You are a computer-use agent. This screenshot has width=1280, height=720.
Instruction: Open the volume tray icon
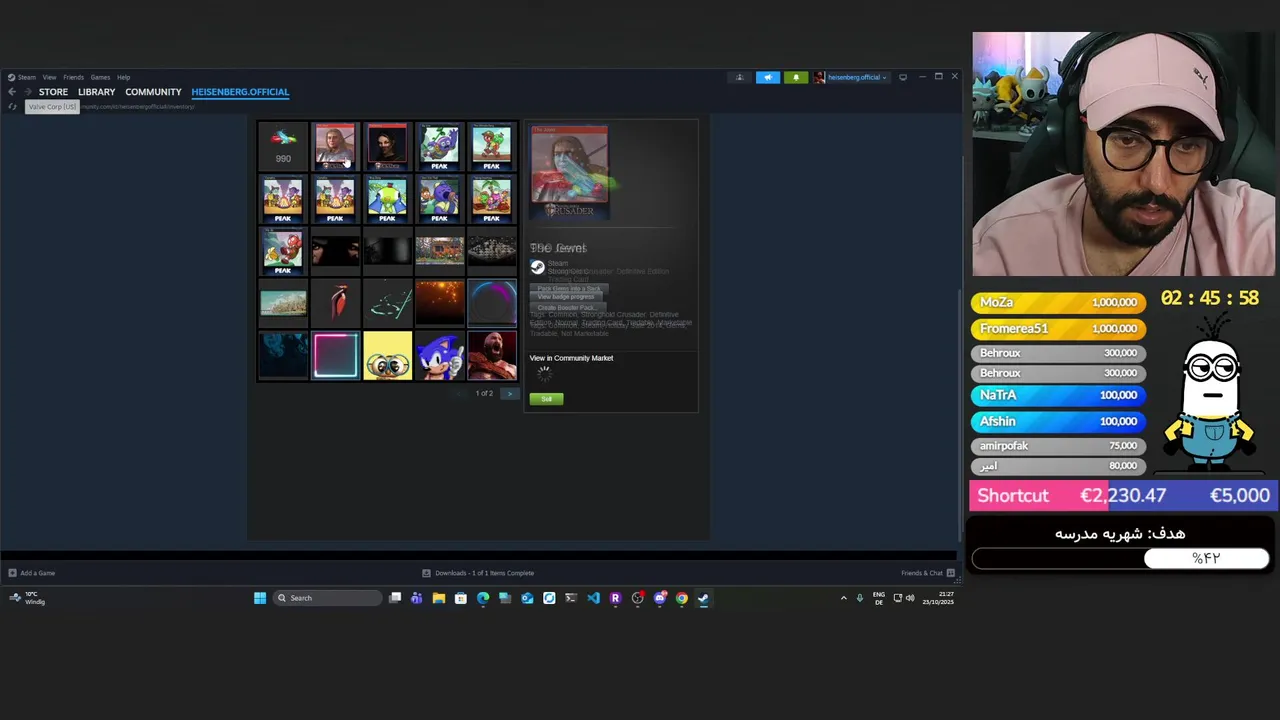[910, 598]
